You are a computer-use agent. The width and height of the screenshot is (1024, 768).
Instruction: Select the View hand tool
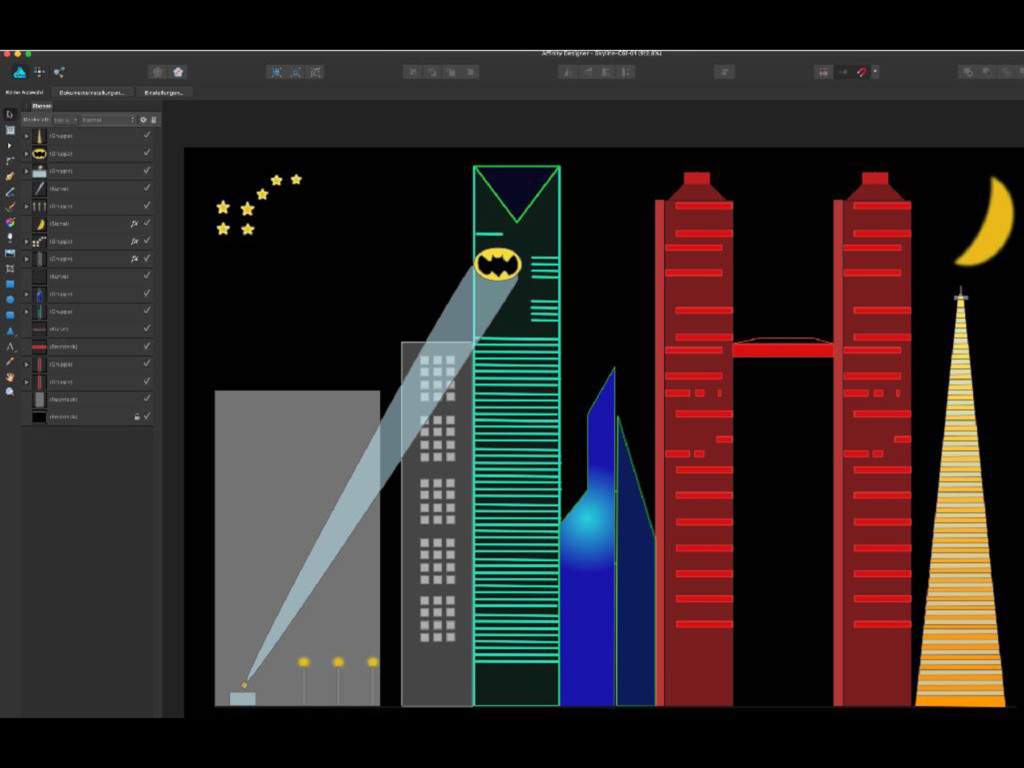[10, 377]
